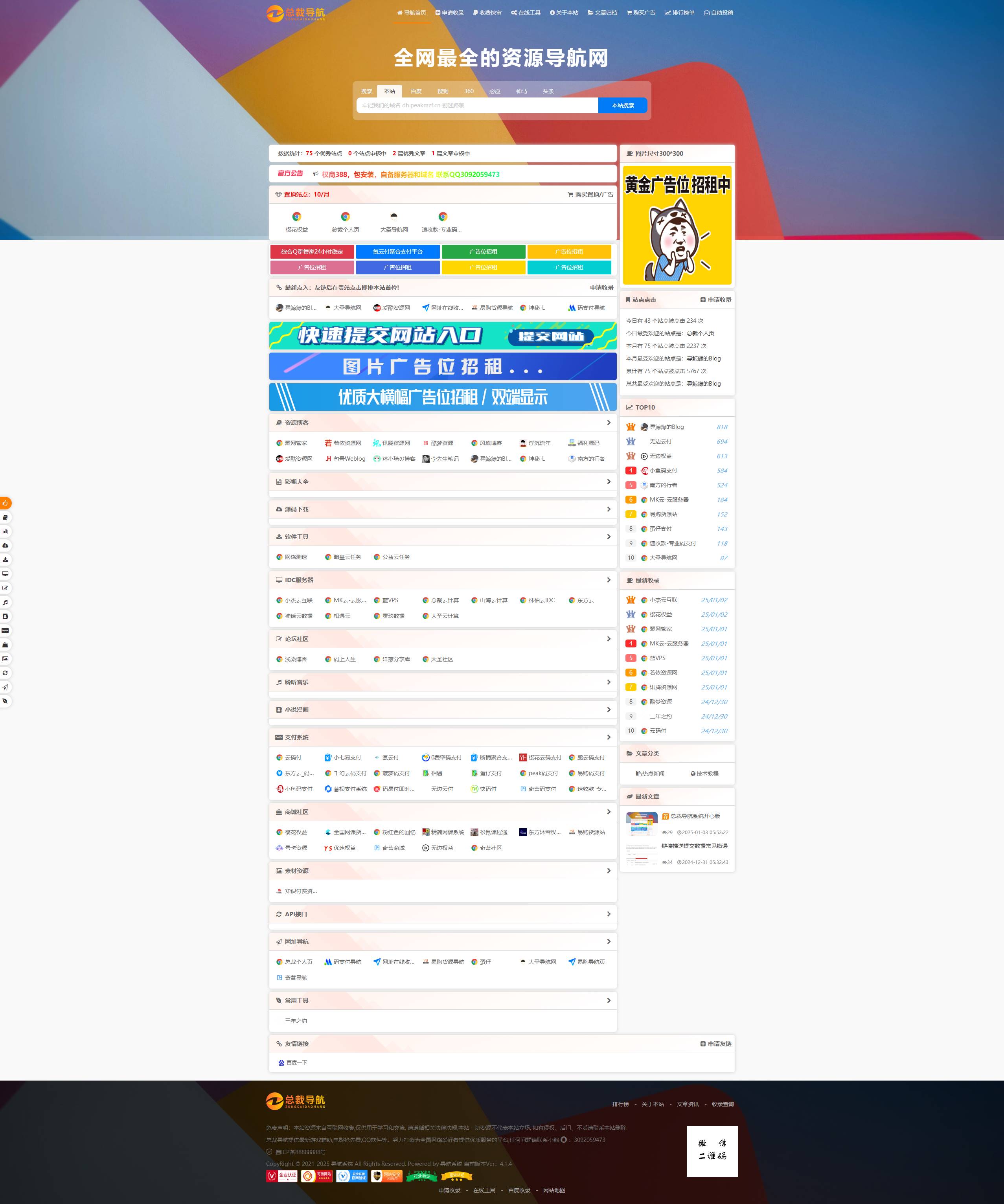Click the music note sidebar icon

5,602
